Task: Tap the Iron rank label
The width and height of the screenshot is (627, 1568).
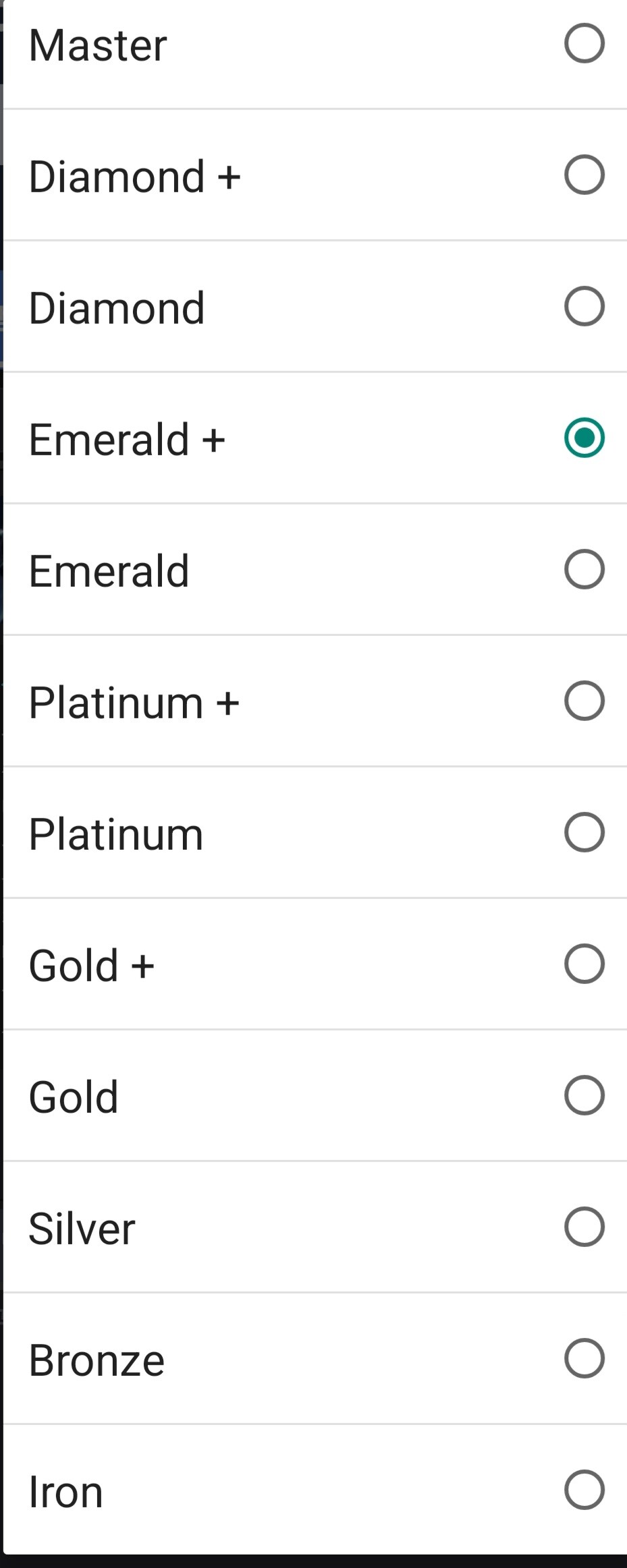Action: (x=65, y=1492)
